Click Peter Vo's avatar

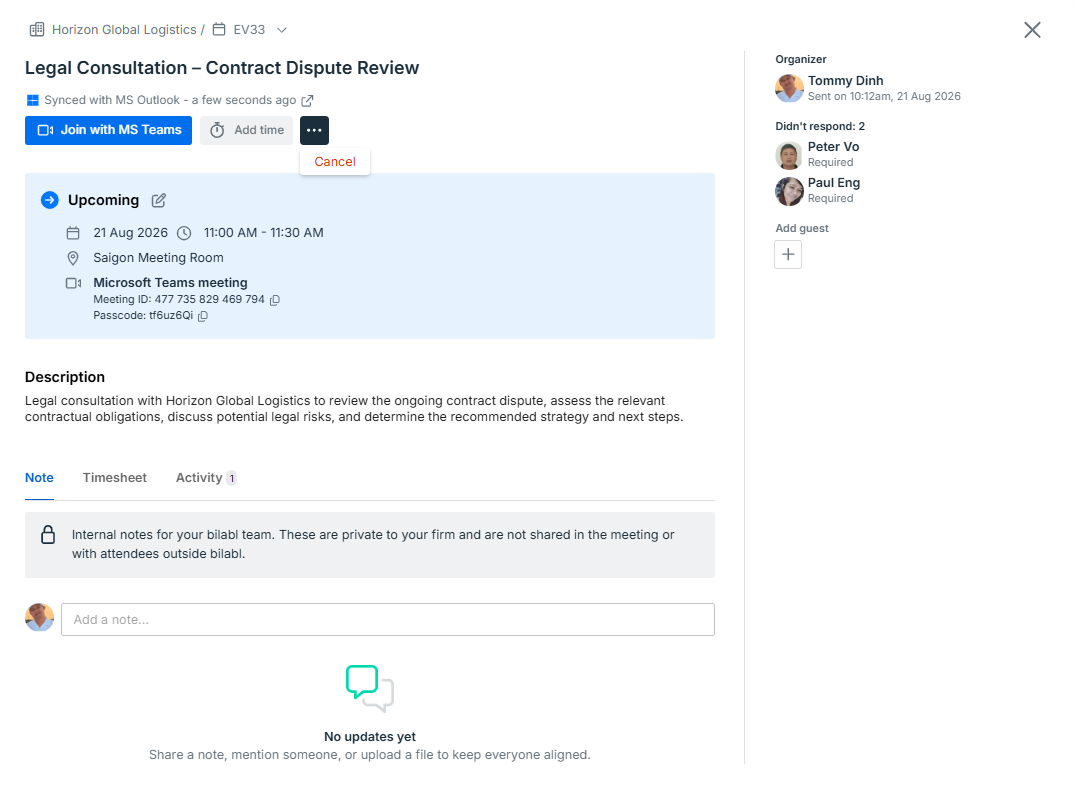tap(789, 156)
